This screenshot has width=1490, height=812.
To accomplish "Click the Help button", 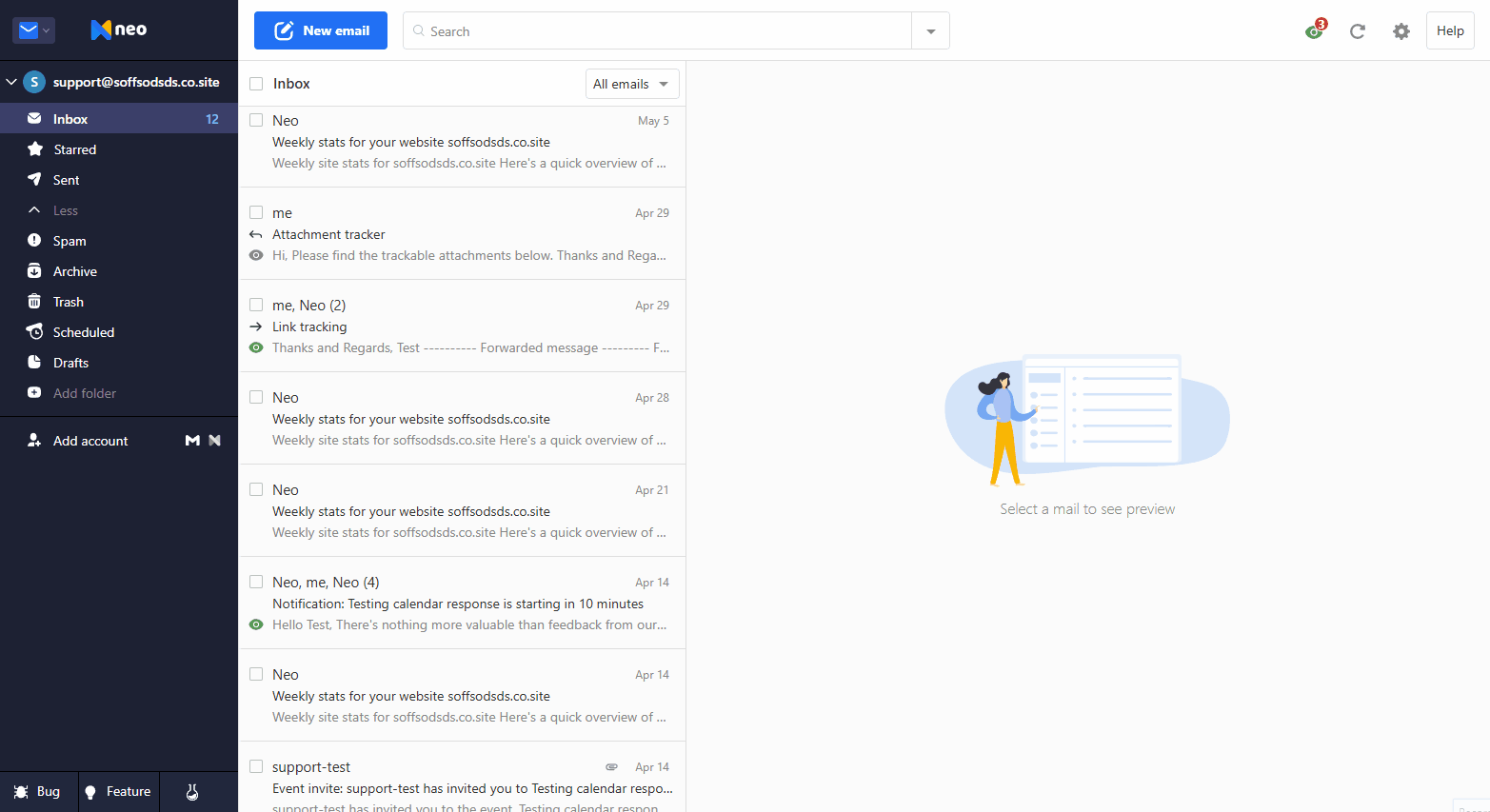I will click(1450, 30).
